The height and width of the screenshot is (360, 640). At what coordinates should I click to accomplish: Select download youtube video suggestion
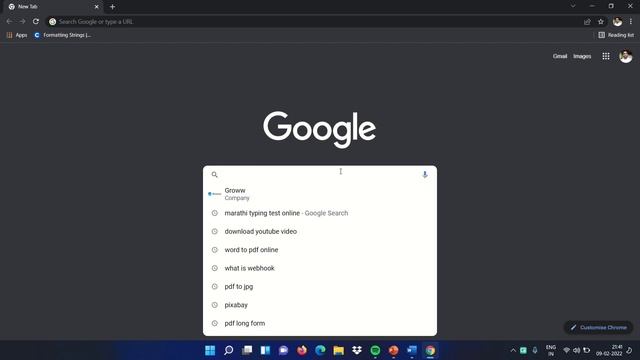[x=320, y=231]
